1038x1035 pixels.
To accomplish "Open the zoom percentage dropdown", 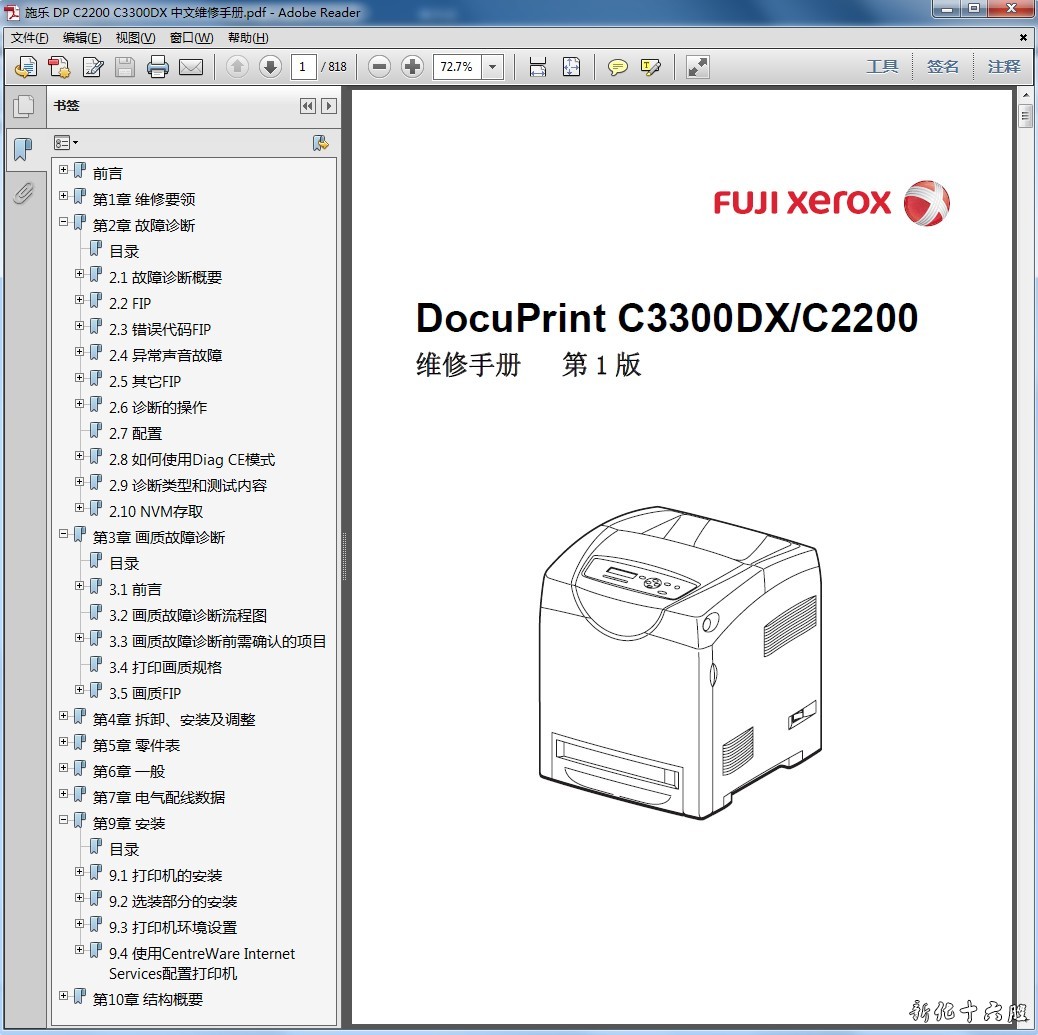I will coord(493,67).
